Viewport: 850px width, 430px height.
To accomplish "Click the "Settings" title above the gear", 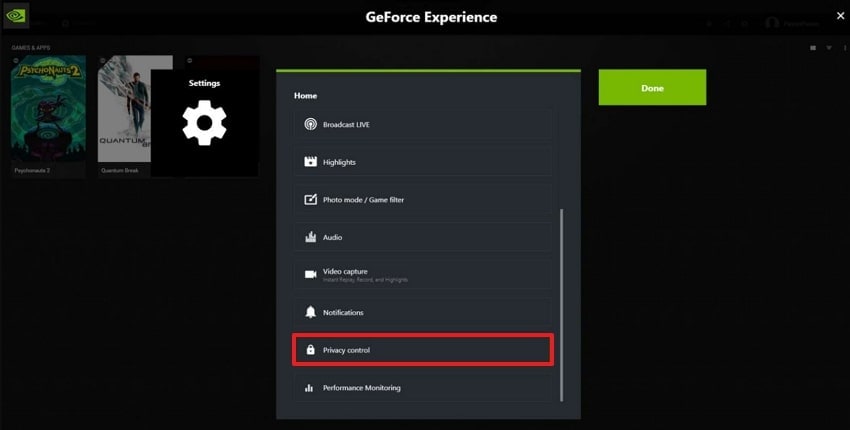I will point(204,83).
